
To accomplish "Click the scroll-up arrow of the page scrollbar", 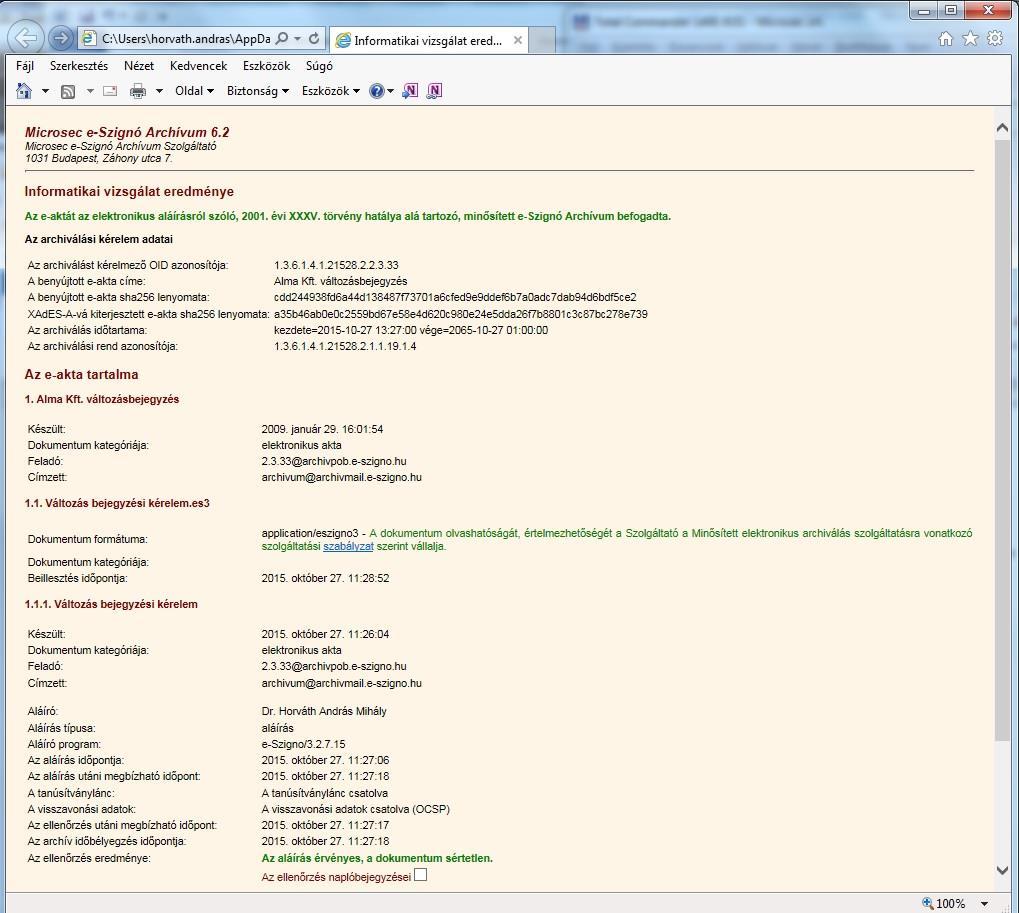I will pos(1002,128).
